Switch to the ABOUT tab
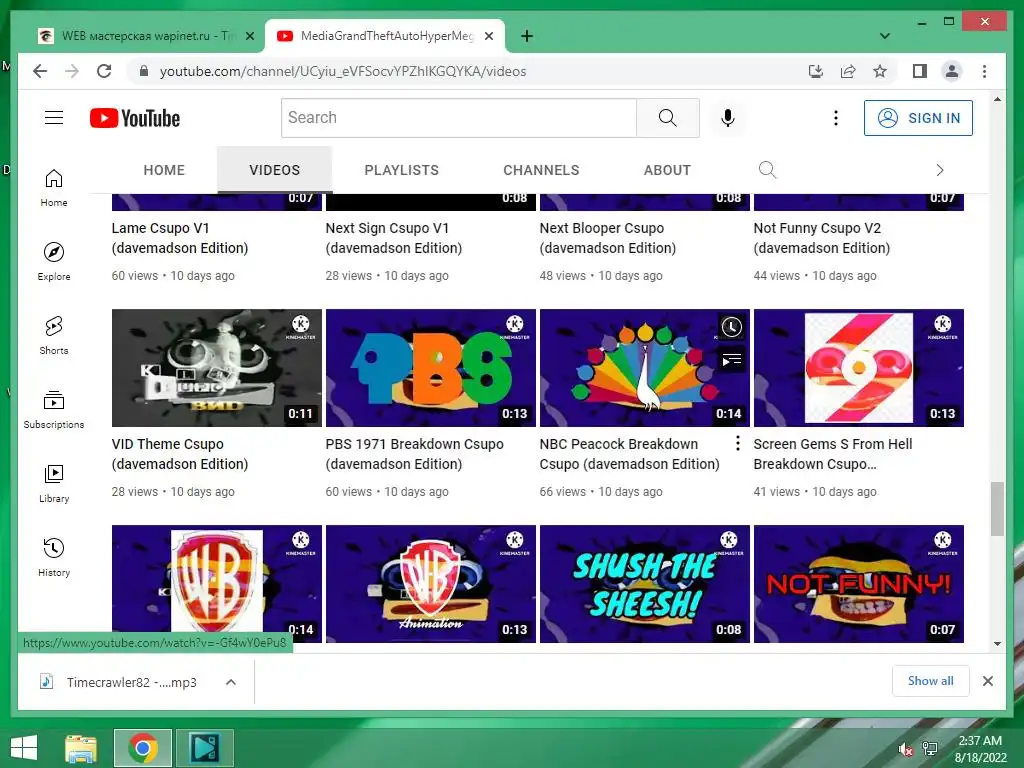Screen dimensions: 1024x768 [667, 170]
